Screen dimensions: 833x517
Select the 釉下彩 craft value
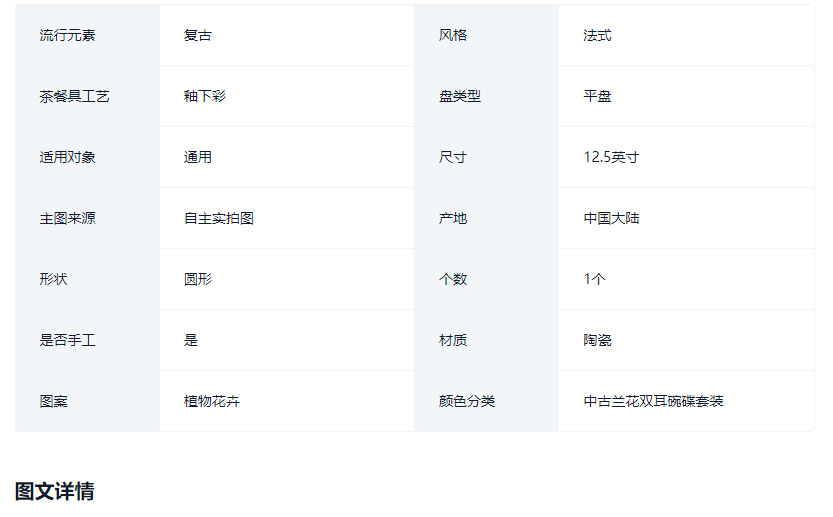point(204,97)
